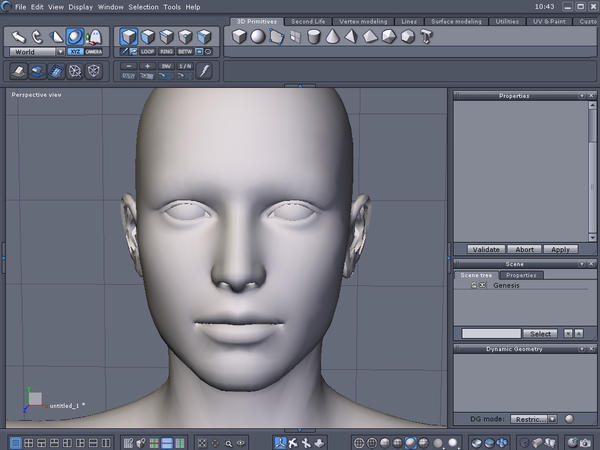This screenshot has height=450, width=600.
Task: Click the Properties panel vertical scrollbar
Action: tap(594, 170)
